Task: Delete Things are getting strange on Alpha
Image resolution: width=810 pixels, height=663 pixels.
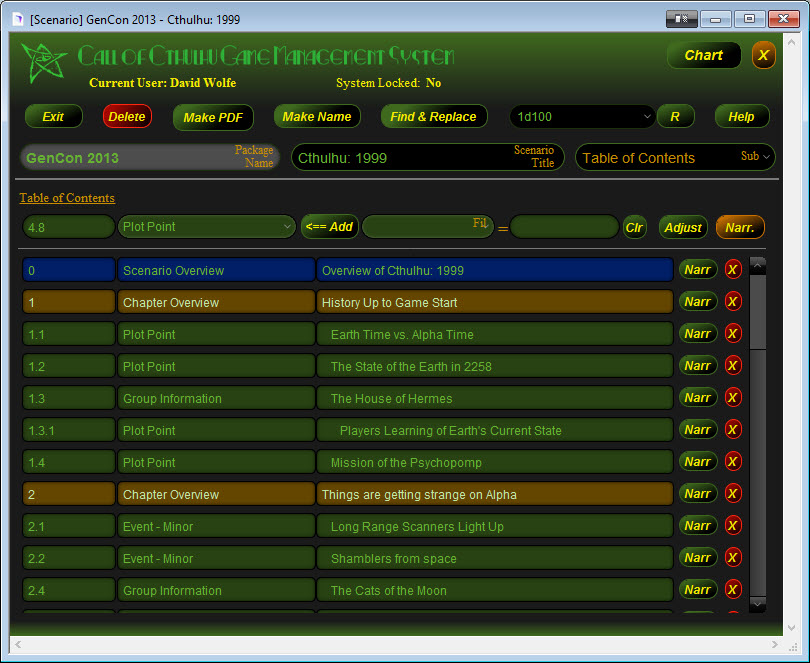Action: (733, 494)
